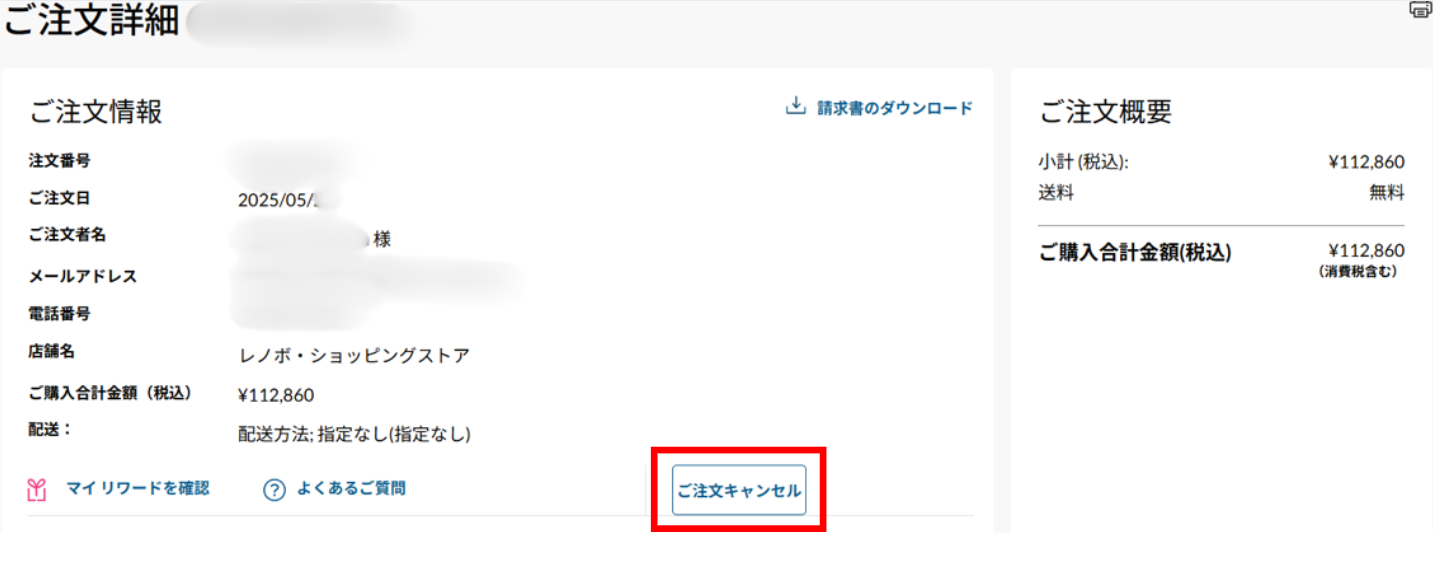Open the 請求書のダウンロード link
The width and height of the screenshot is (1433, 563).
pos(894,109)
